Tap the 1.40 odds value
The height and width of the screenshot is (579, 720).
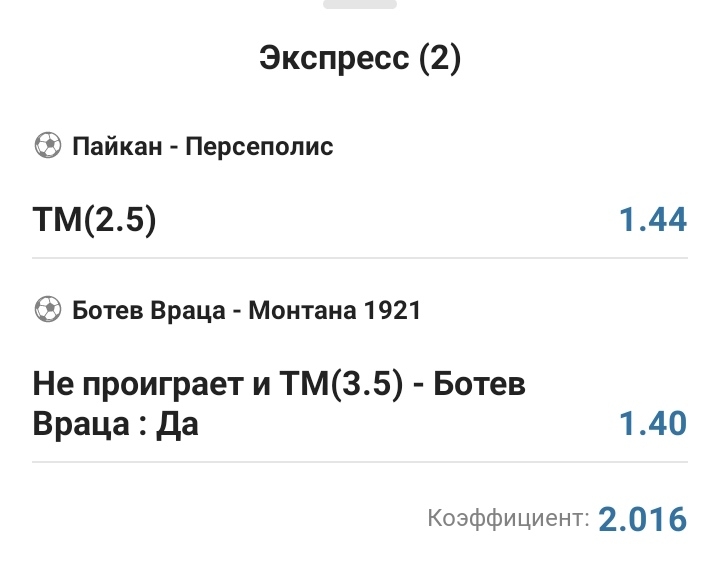pyautogui.click(x=653, y=423)
